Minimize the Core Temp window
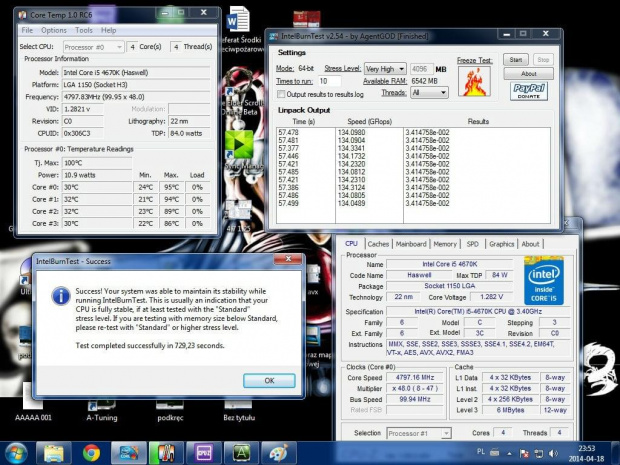Screen dimensions: 620x465 (x=165, y=13)
